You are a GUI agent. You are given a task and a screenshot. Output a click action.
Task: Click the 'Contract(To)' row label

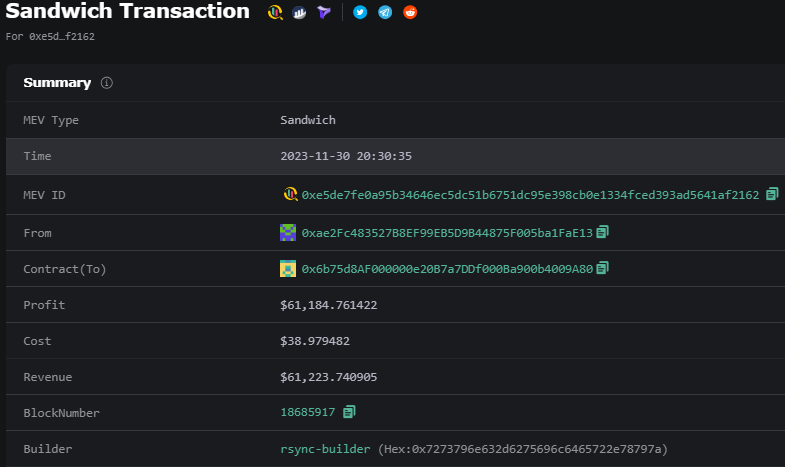click(x=65, y=269)
